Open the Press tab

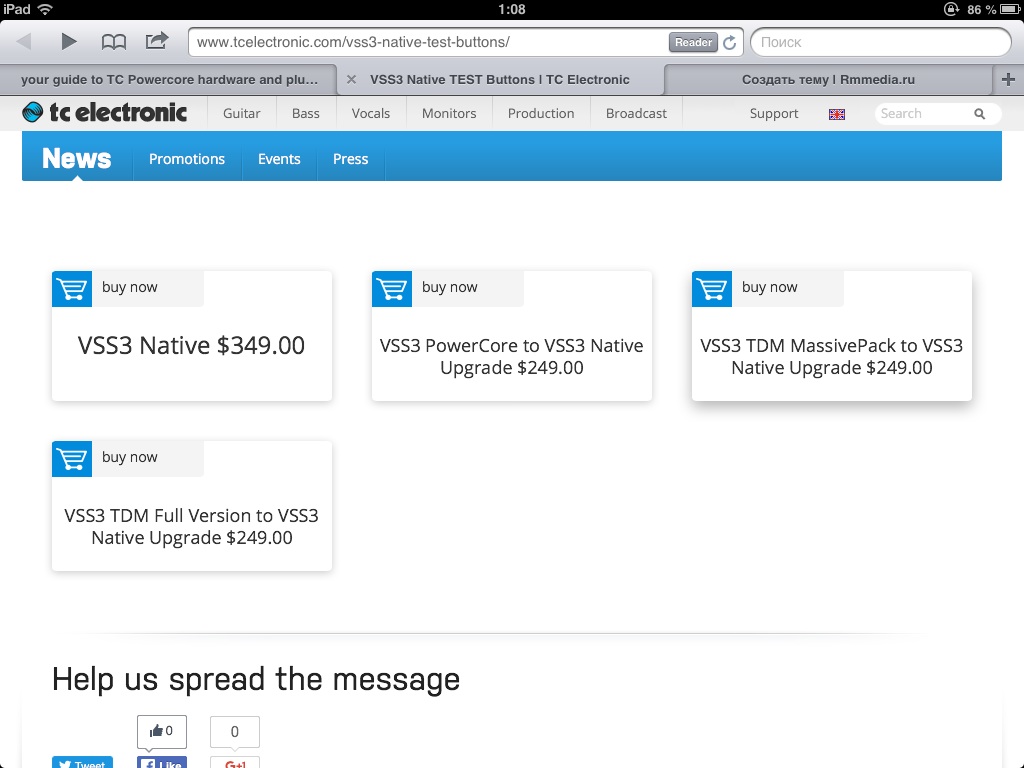click(351, 159)
